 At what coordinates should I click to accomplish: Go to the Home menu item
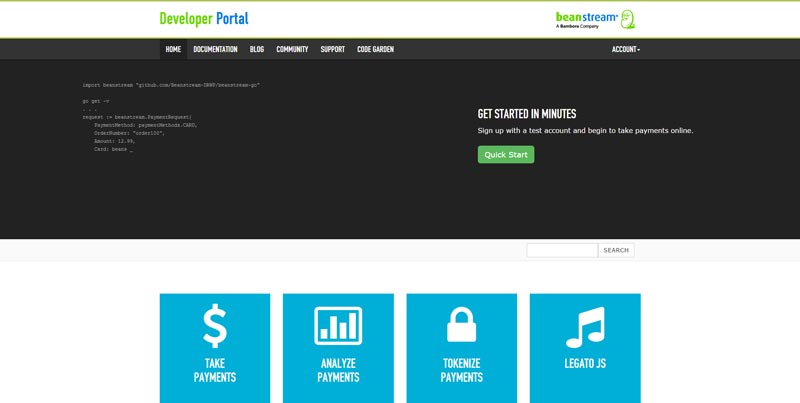[173, 49]
